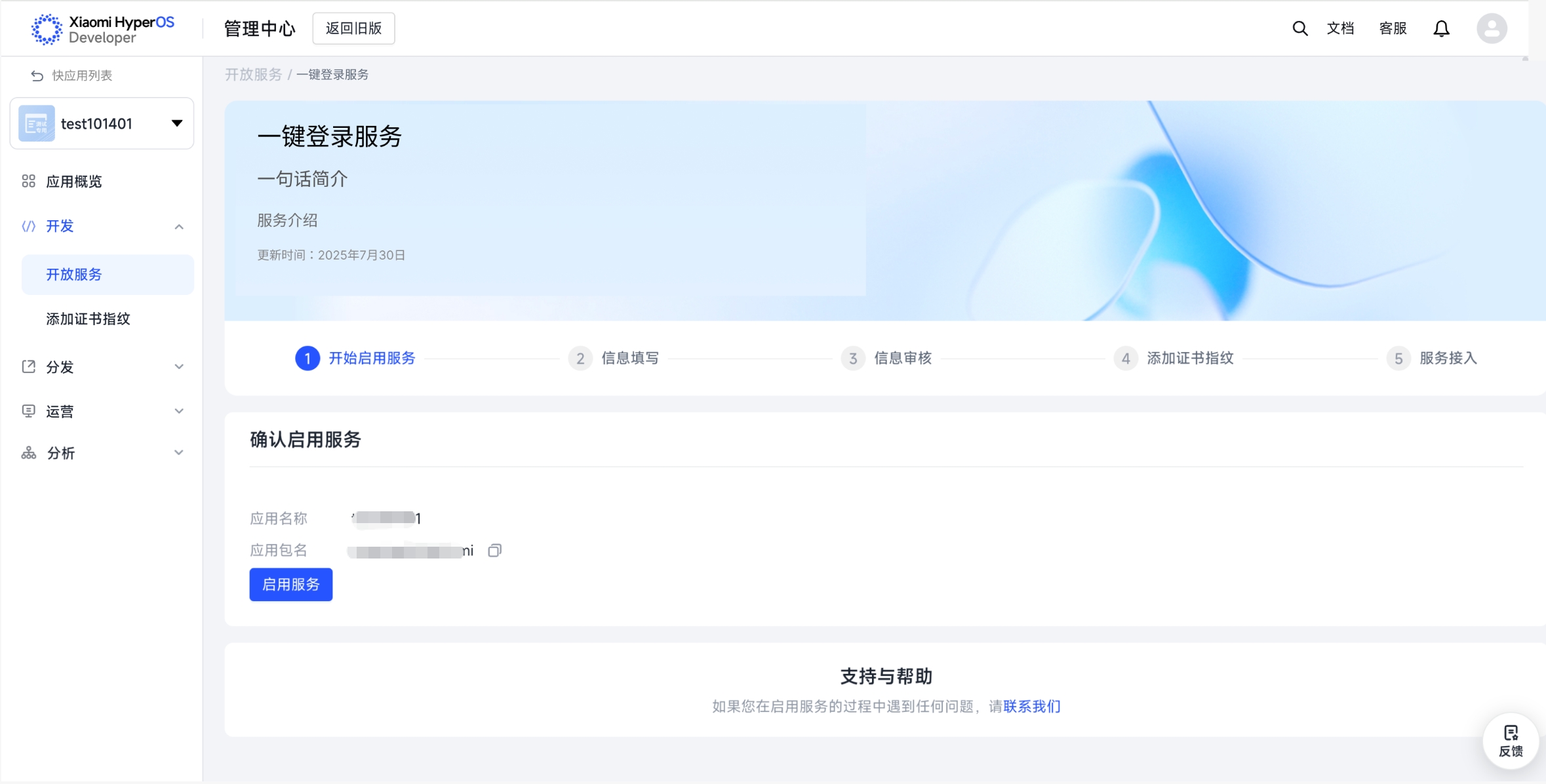Open the 反馈 feedback widget

click(1511, 741)
